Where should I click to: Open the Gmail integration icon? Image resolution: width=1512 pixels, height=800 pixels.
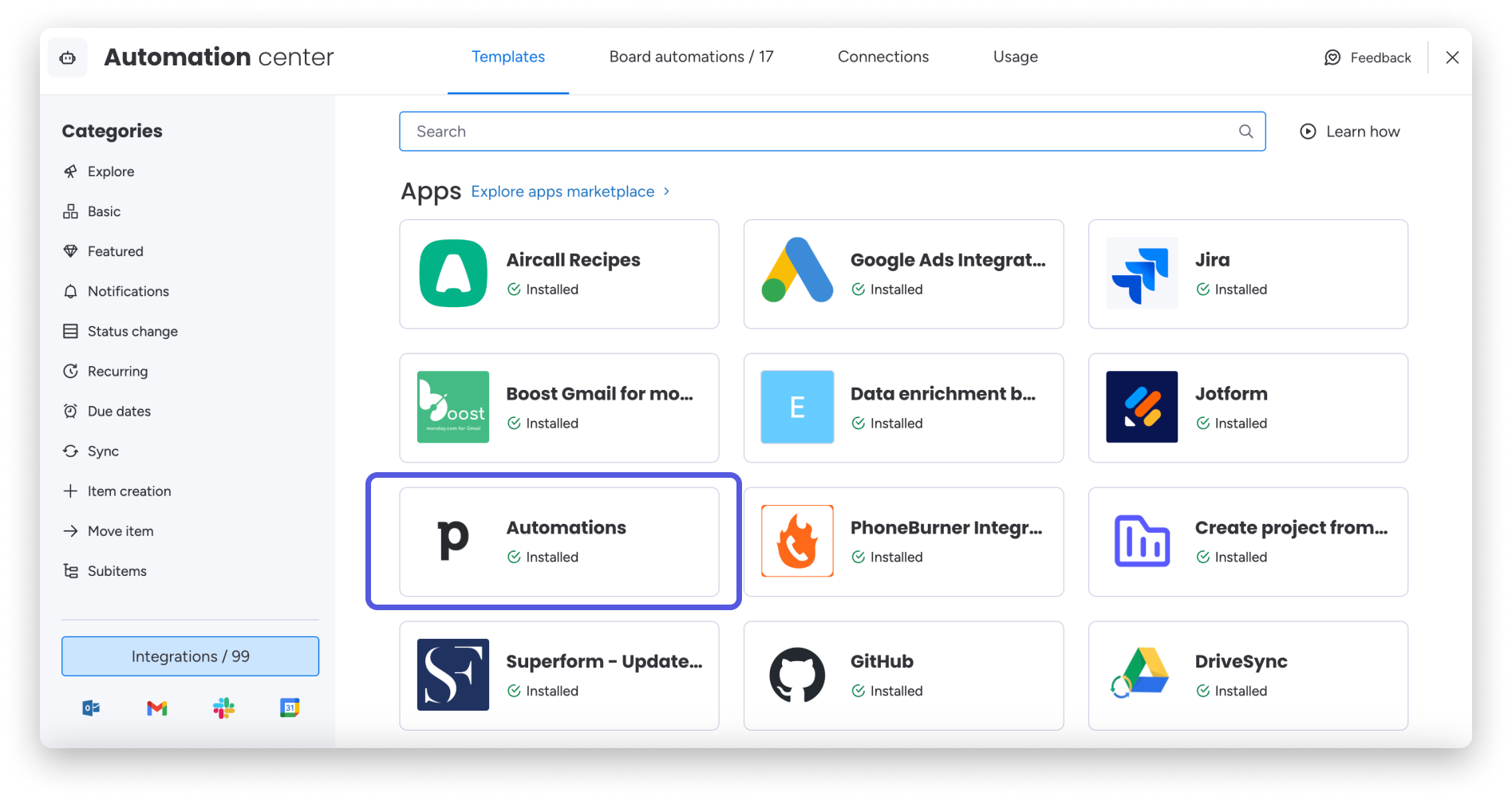click(157, 707)
